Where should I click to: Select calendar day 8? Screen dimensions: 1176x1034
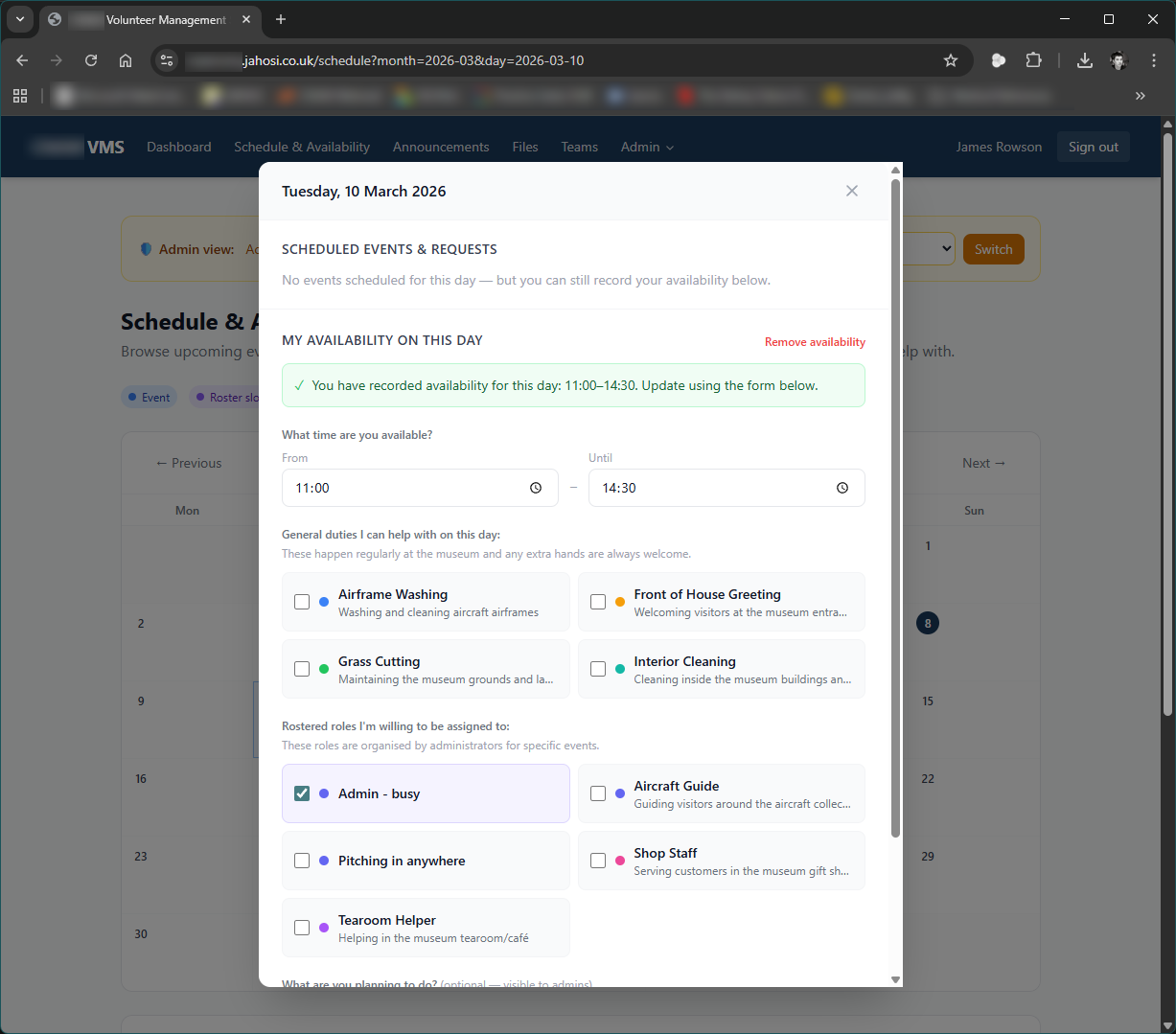(928, 623)
